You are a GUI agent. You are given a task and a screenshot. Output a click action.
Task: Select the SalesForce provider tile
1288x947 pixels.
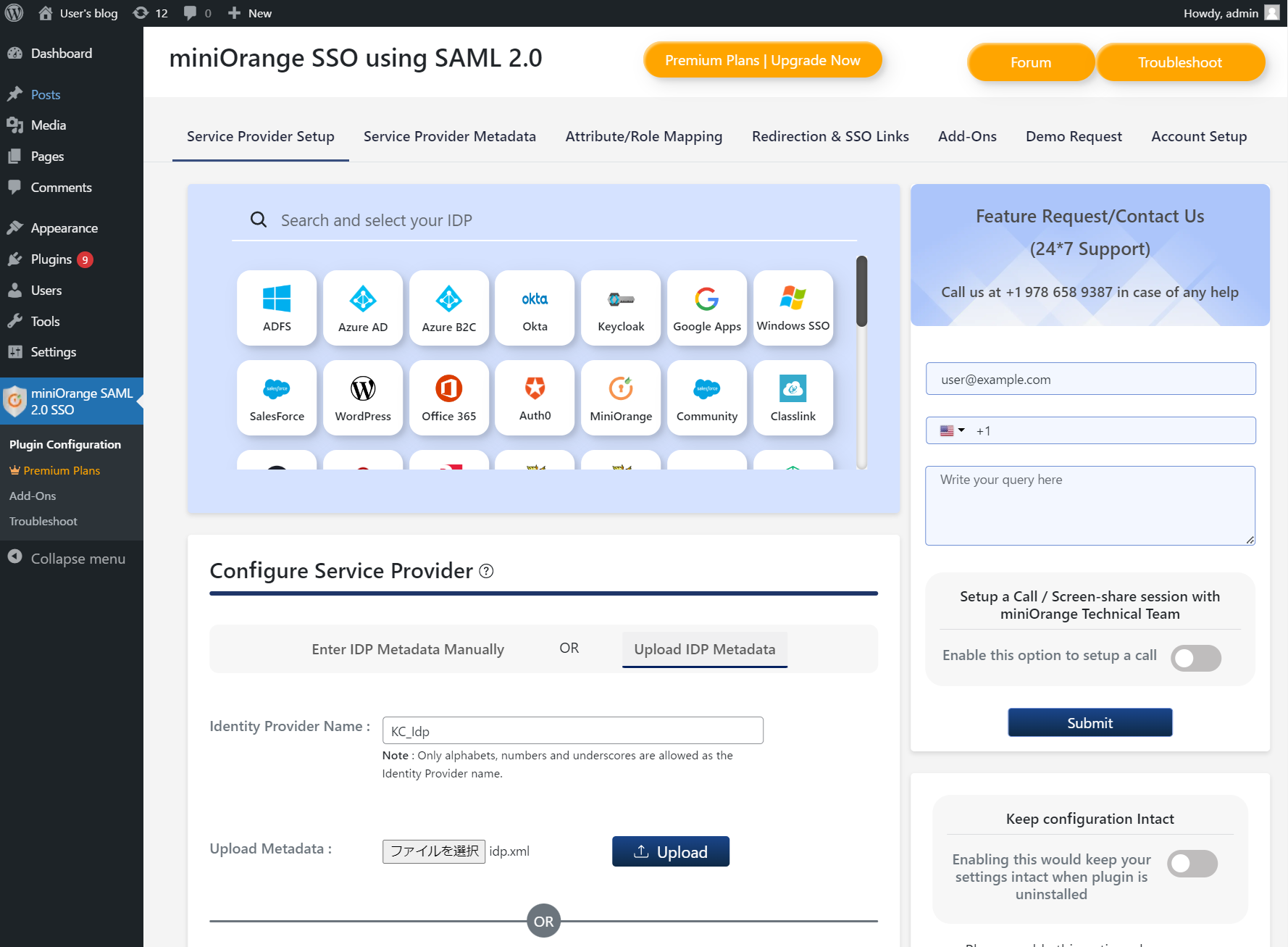277,398
